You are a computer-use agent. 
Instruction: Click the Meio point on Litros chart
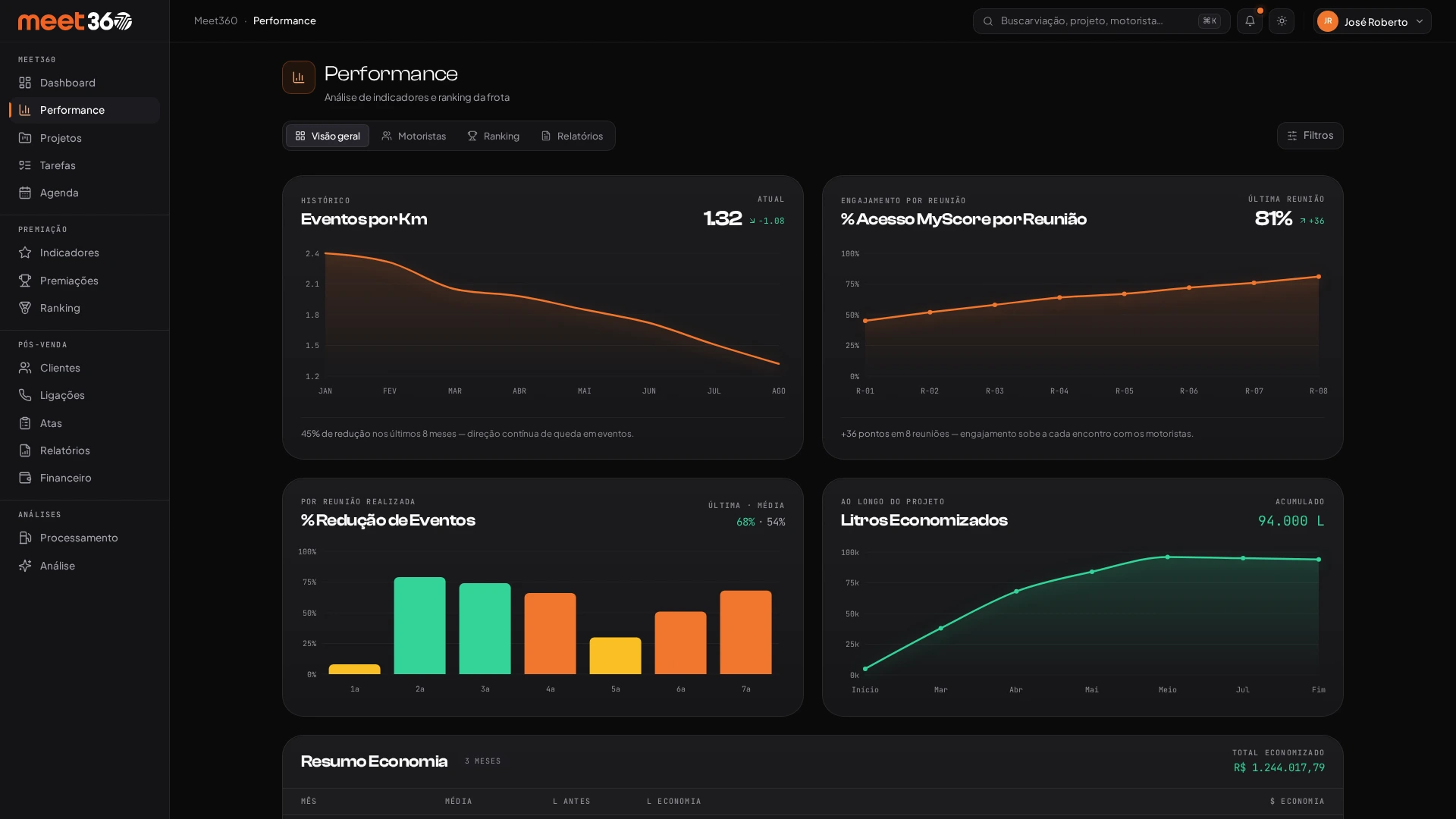pos(1168,557)
